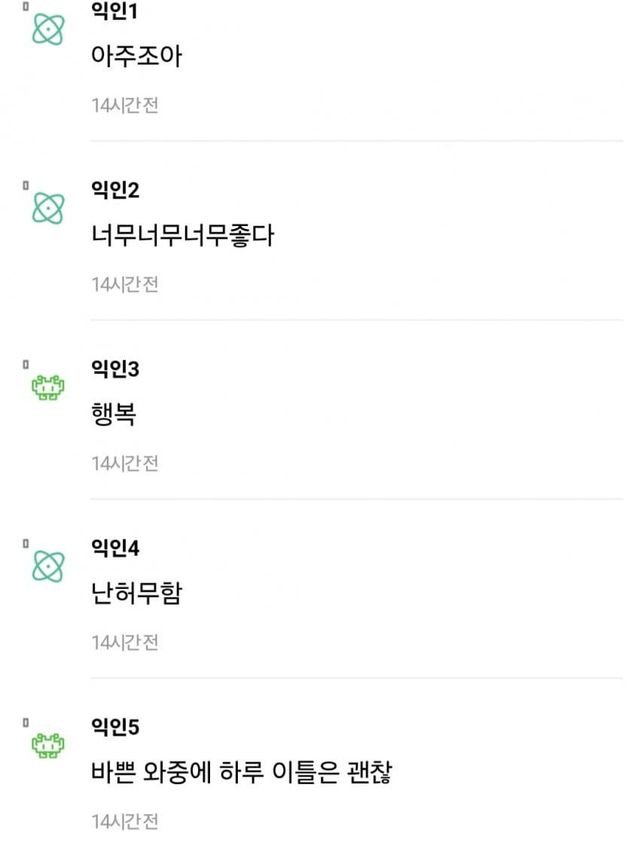Click the comment "난허무함"
640x846 pixels.
[x=136, y=594]
